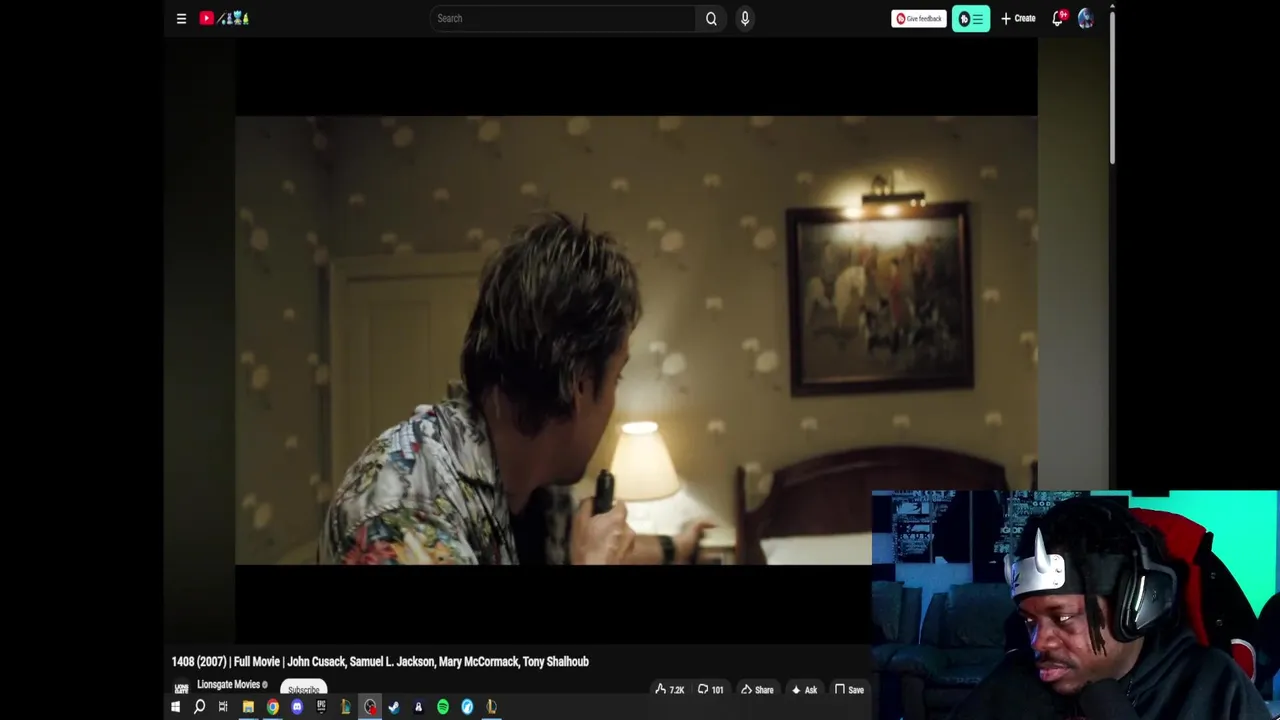The height and width of the screenshot is (720, 1280).
Task: Click the video title '1408 (2007) | Full Movie'
Action: click(x=380, y=661)
